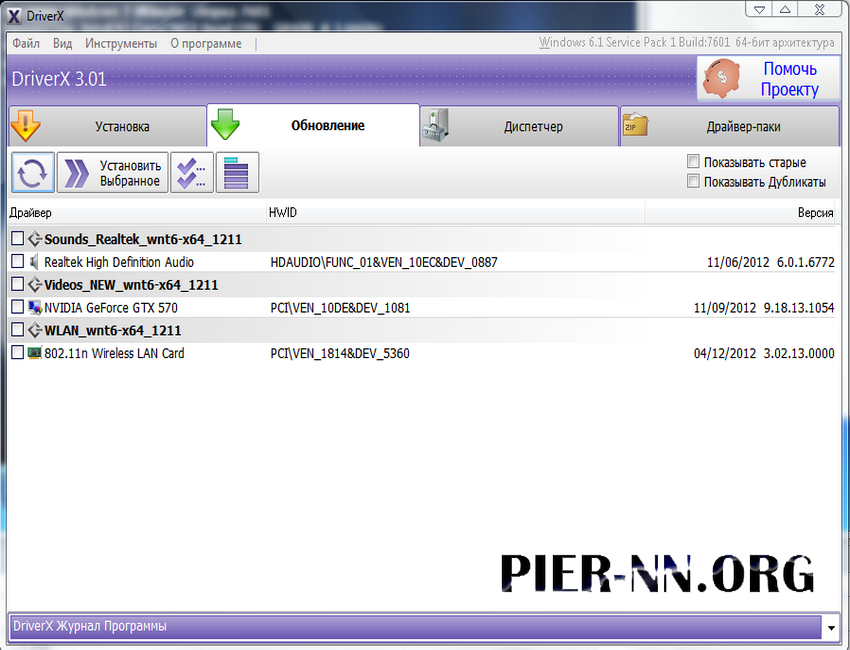Click version 3.02.13.0000 dated 04/12/2012

click(x=764, y=353)
